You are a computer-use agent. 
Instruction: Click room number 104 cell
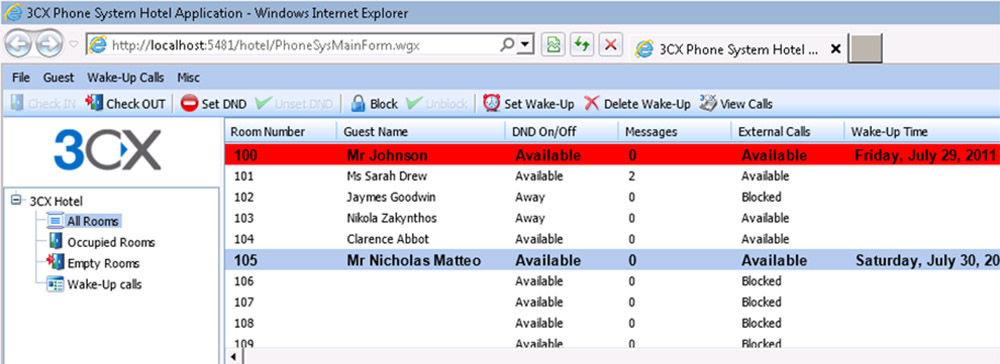[x=244, y=239]
